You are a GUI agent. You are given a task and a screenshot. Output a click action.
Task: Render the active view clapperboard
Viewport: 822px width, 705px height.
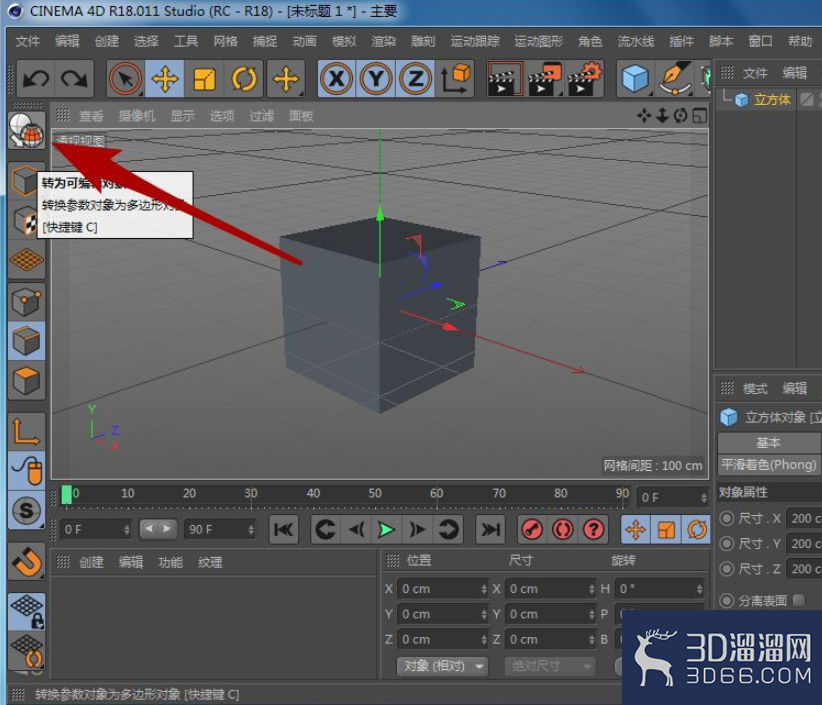tap(504, 79)
